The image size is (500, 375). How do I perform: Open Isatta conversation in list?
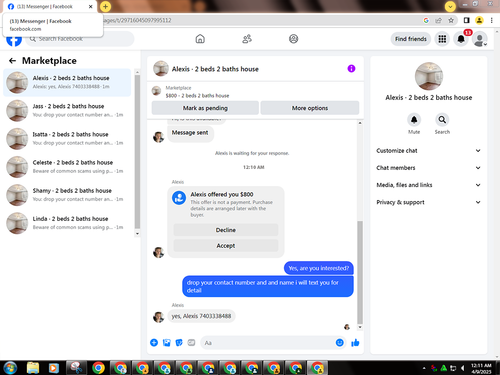pyautogui.click(x=67, y=139)
